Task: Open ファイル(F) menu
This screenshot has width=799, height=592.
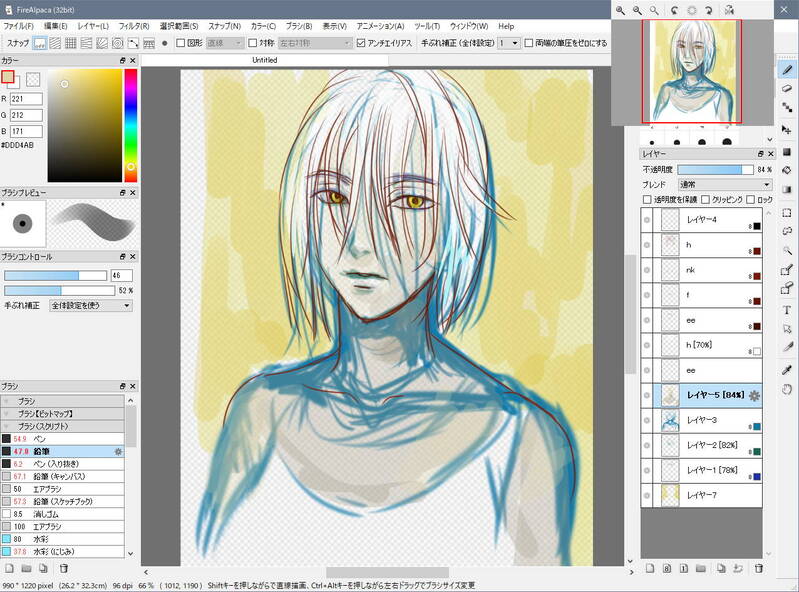Action: coord(18,26)
